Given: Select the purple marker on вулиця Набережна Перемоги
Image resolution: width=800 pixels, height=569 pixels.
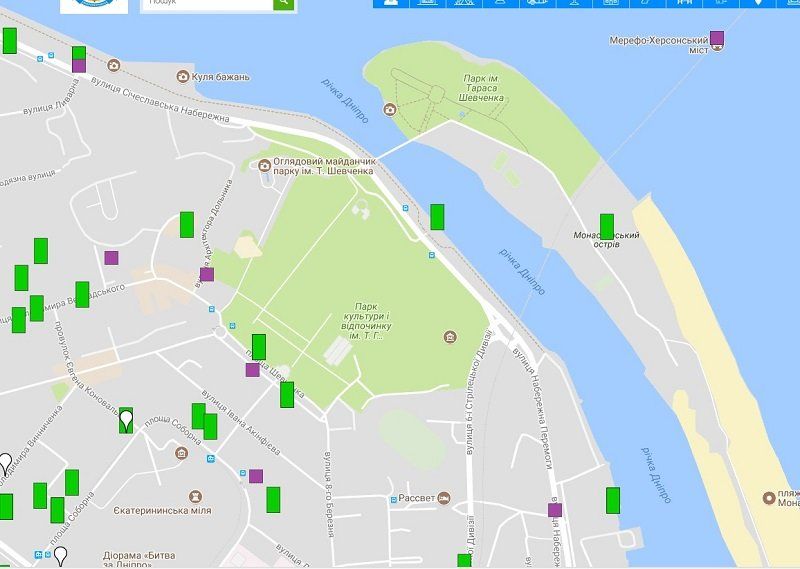Looking at the screenshot, I should (x=555, y=510).
